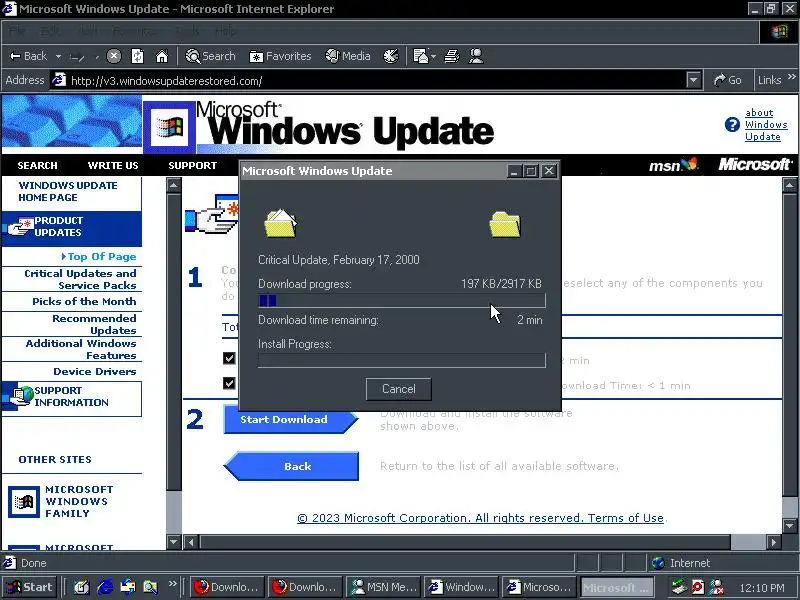Click Microsoft Windows Family site icon
This screenshot has width=800, height=600.
coord(23,502)
